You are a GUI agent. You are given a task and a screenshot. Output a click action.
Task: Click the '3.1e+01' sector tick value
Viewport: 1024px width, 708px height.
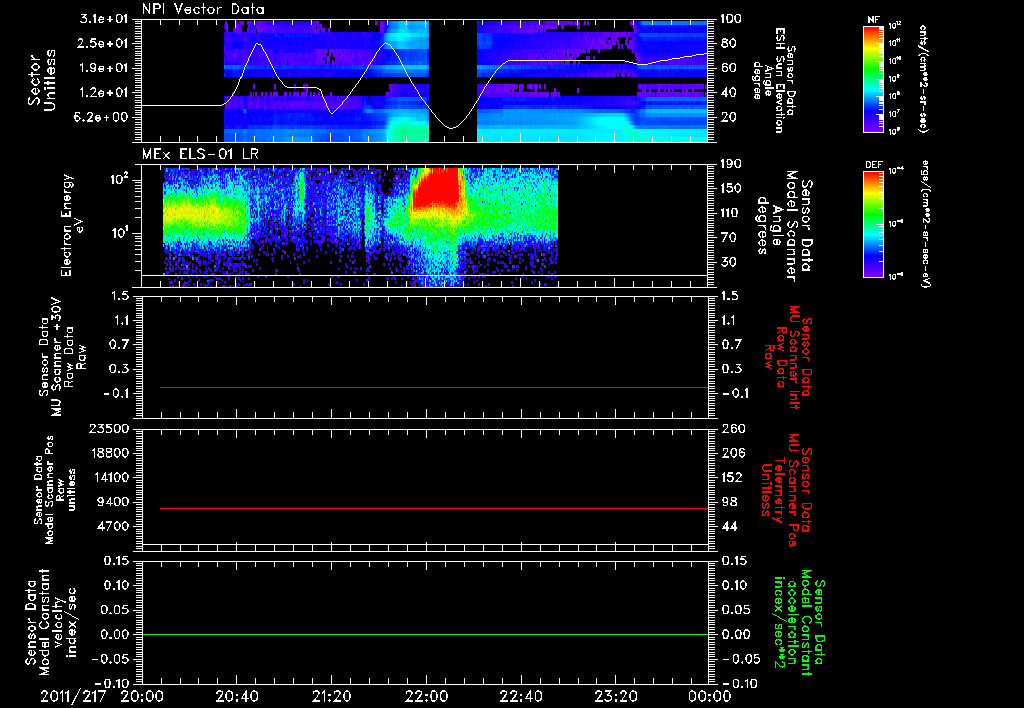coord(106,19)
